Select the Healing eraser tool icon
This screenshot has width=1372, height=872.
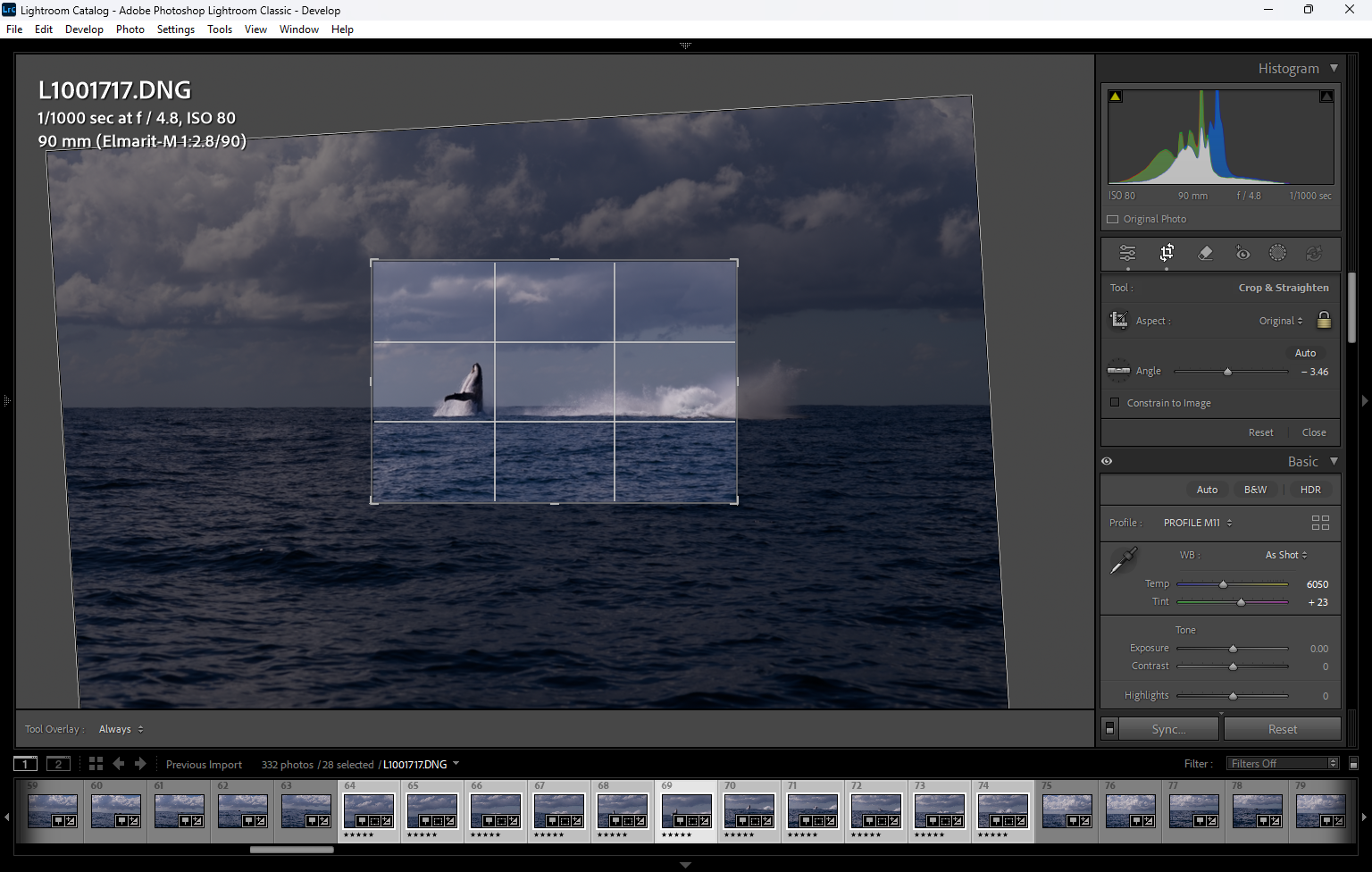tap(1205, 253)
